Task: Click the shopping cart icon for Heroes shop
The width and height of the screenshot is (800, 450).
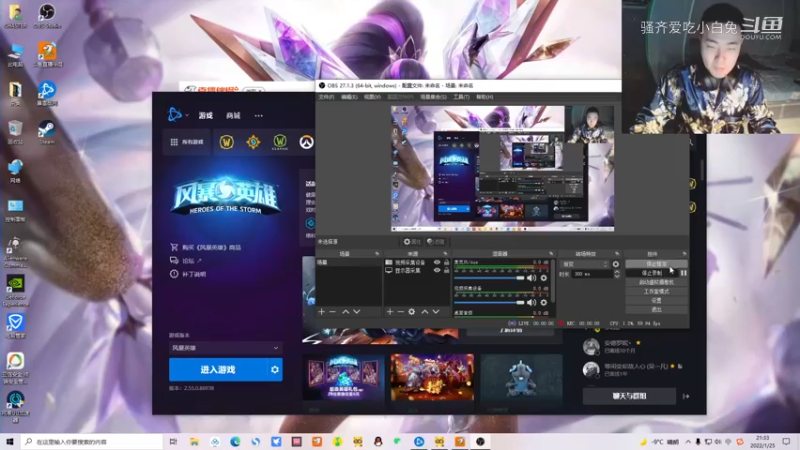Action: 174,247
